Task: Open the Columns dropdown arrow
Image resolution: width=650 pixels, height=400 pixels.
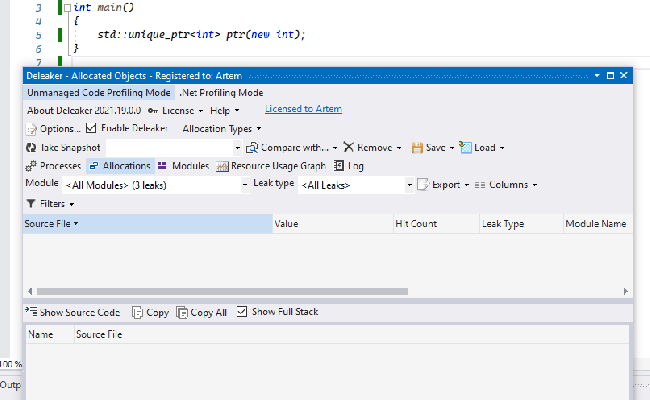Action: [535, 185]
